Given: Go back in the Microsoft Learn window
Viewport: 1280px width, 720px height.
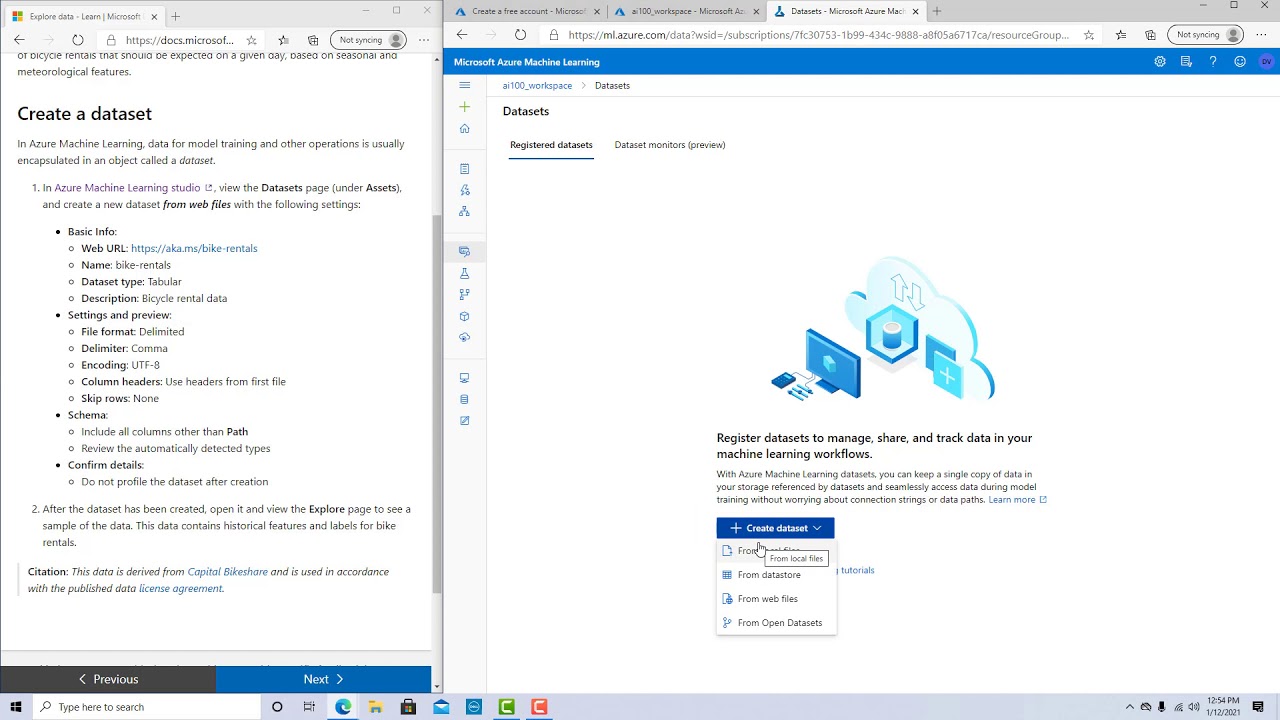Looking at the screenshot, I should [19, 40].
